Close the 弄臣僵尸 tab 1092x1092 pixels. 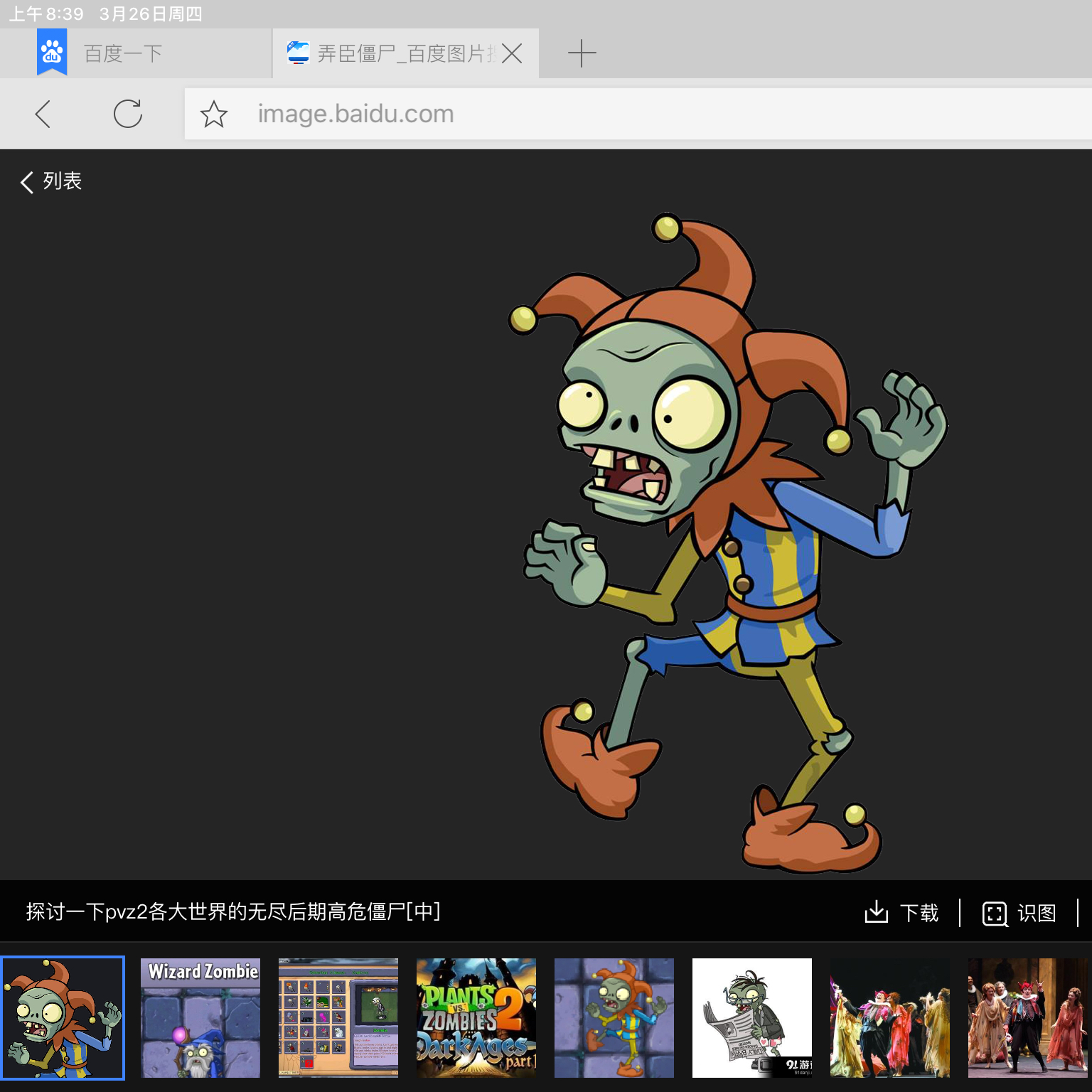(512, 53)
